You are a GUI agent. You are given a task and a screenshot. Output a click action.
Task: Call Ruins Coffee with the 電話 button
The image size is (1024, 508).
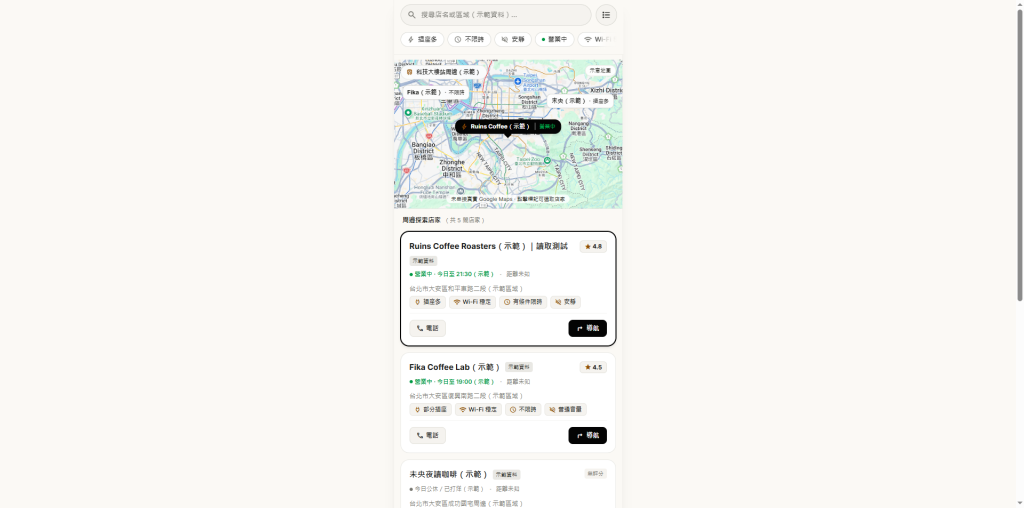coord(428,328)
